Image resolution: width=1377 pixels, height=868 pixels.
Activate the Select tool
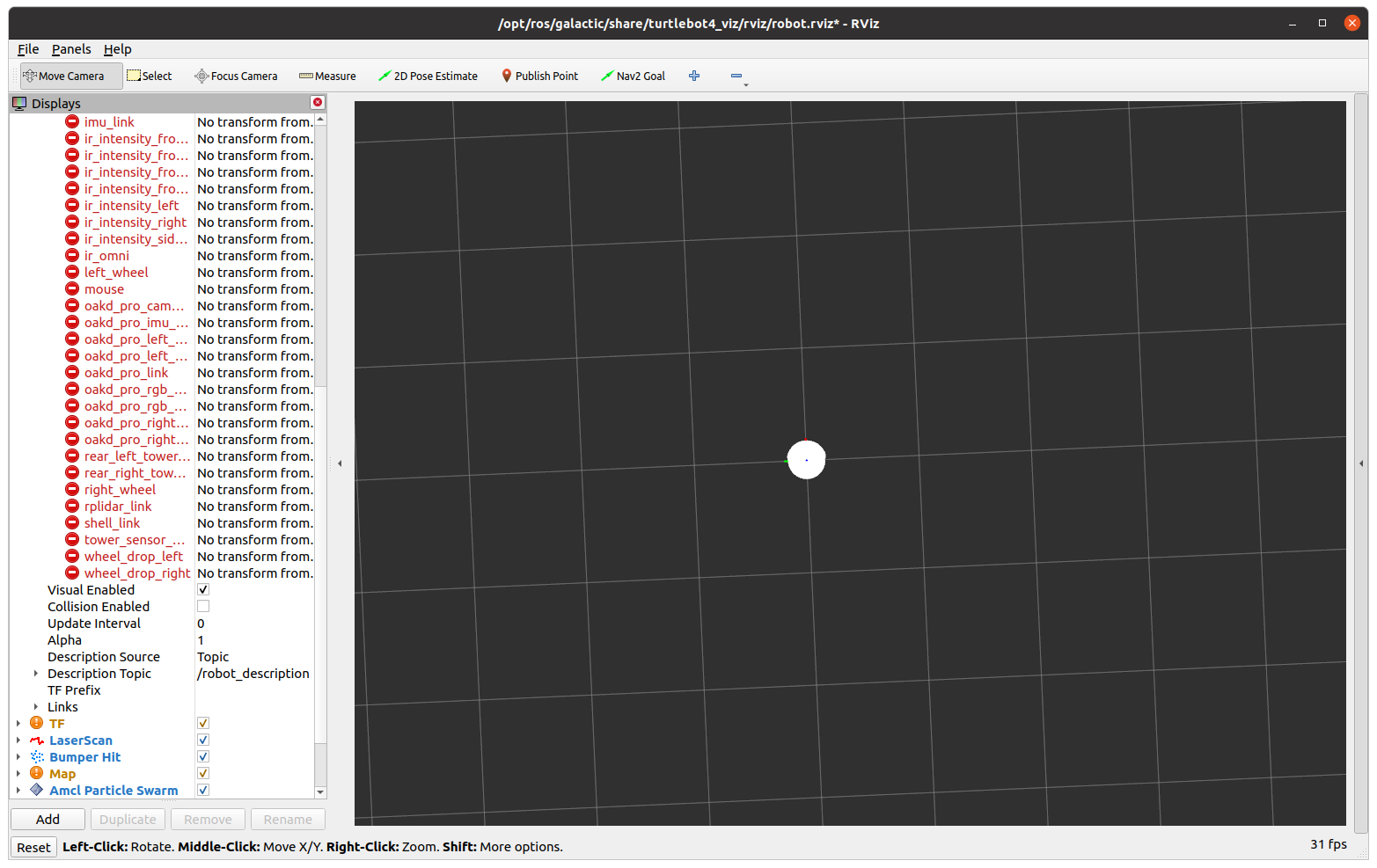(x=149, y=76)
